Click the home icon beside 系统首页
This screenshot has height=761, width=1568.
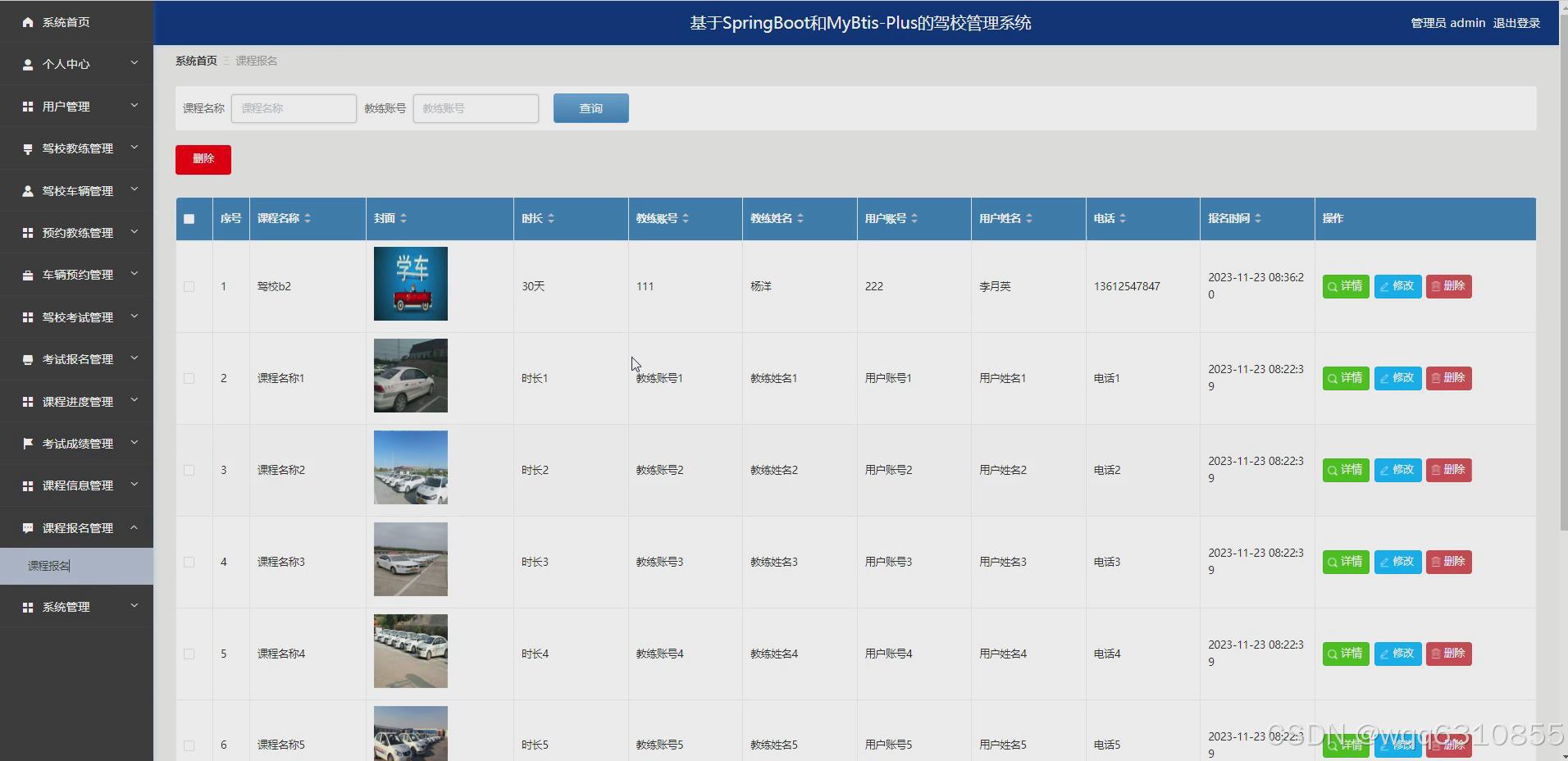pyautogui.click(x=28, y=22)
